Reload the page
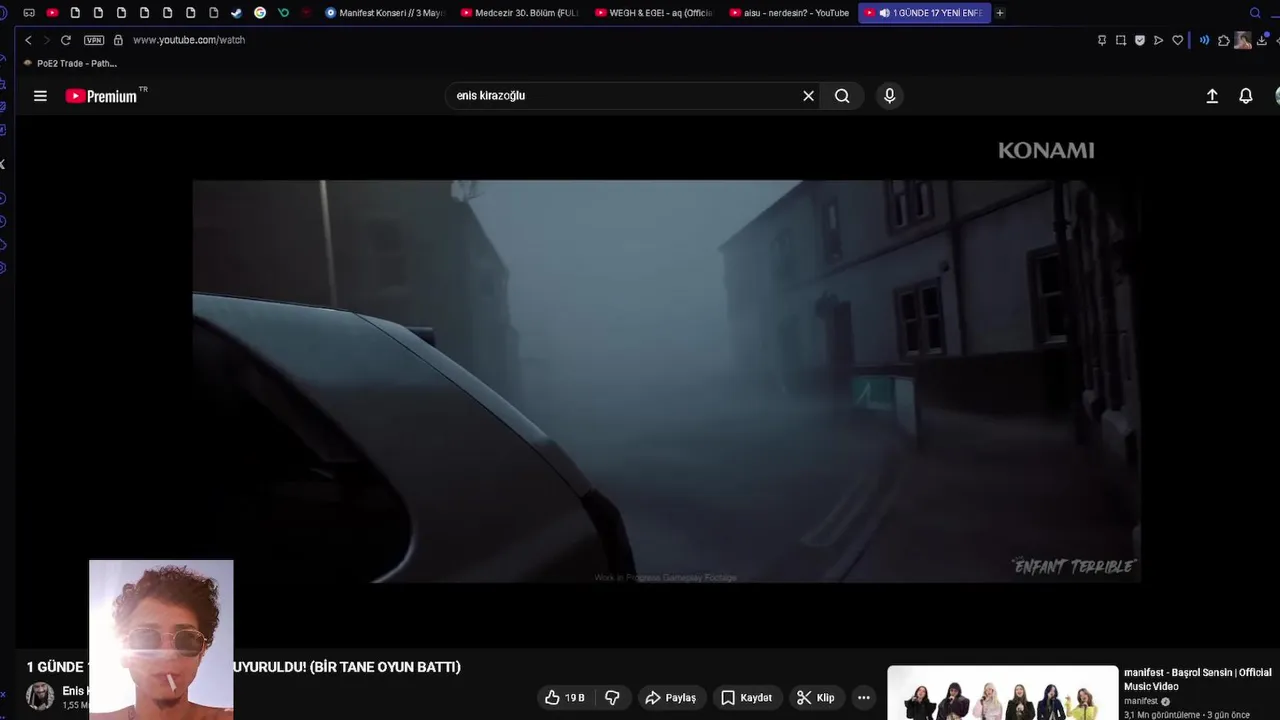Viewport: 1280px width, 720px height. coord(66,40)
